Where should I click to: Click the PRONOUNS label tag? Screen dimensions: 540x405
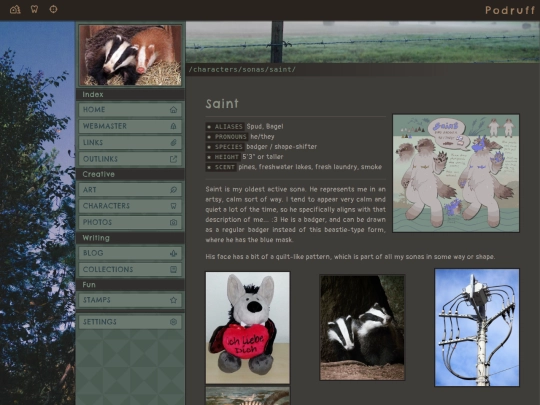click(227, 137)
